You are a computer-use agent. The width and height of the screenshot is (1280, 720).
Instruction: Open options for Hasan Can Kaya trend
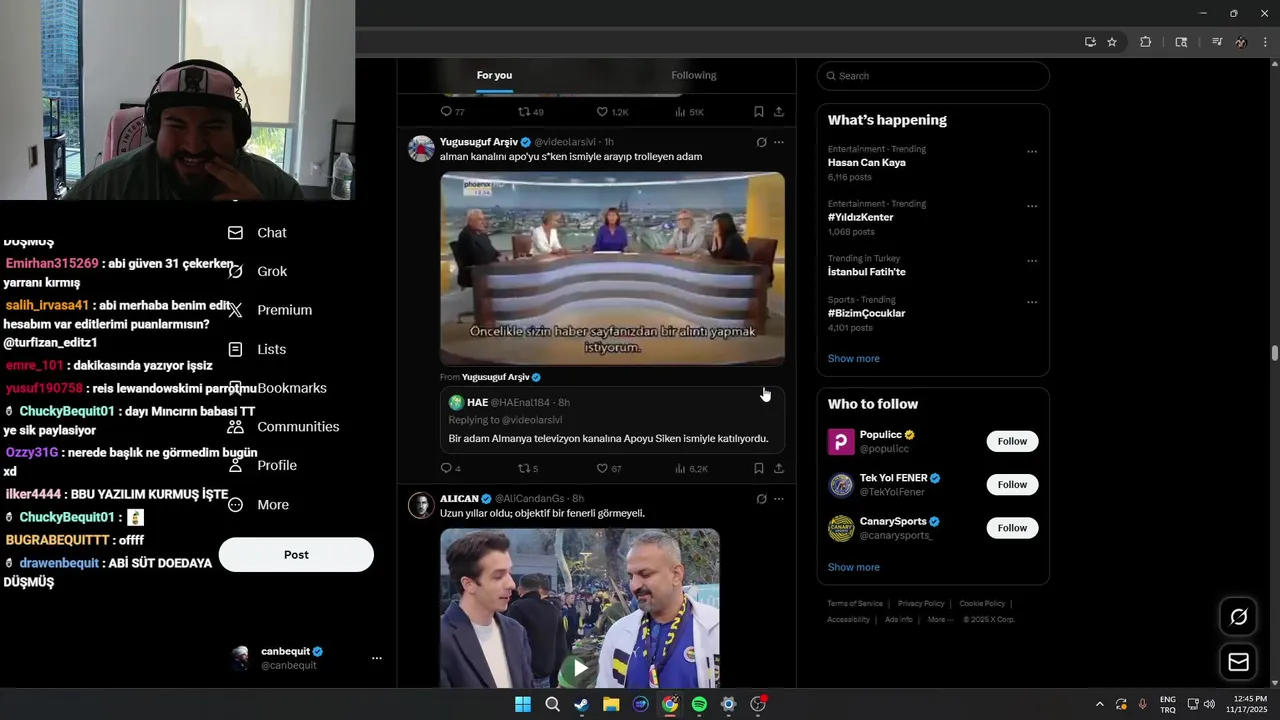1032,152
